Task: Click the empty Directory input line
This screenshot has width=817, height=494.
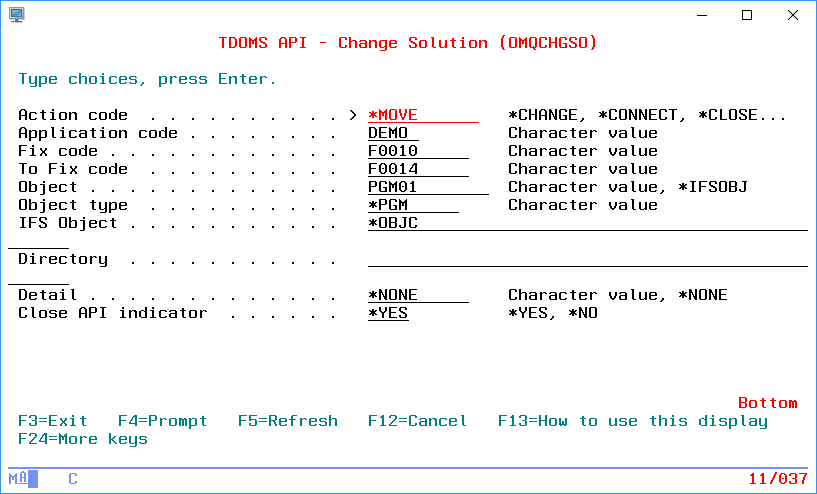Action: pos(586,259)
